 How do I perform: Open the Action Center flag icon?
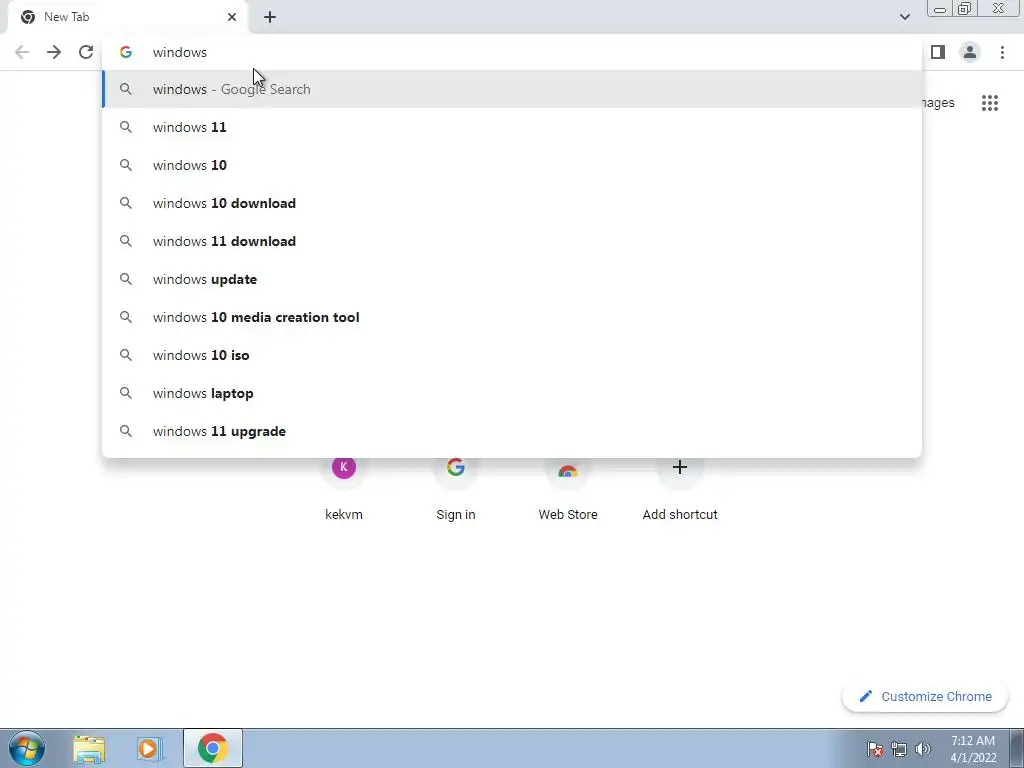tap(875, 749)
